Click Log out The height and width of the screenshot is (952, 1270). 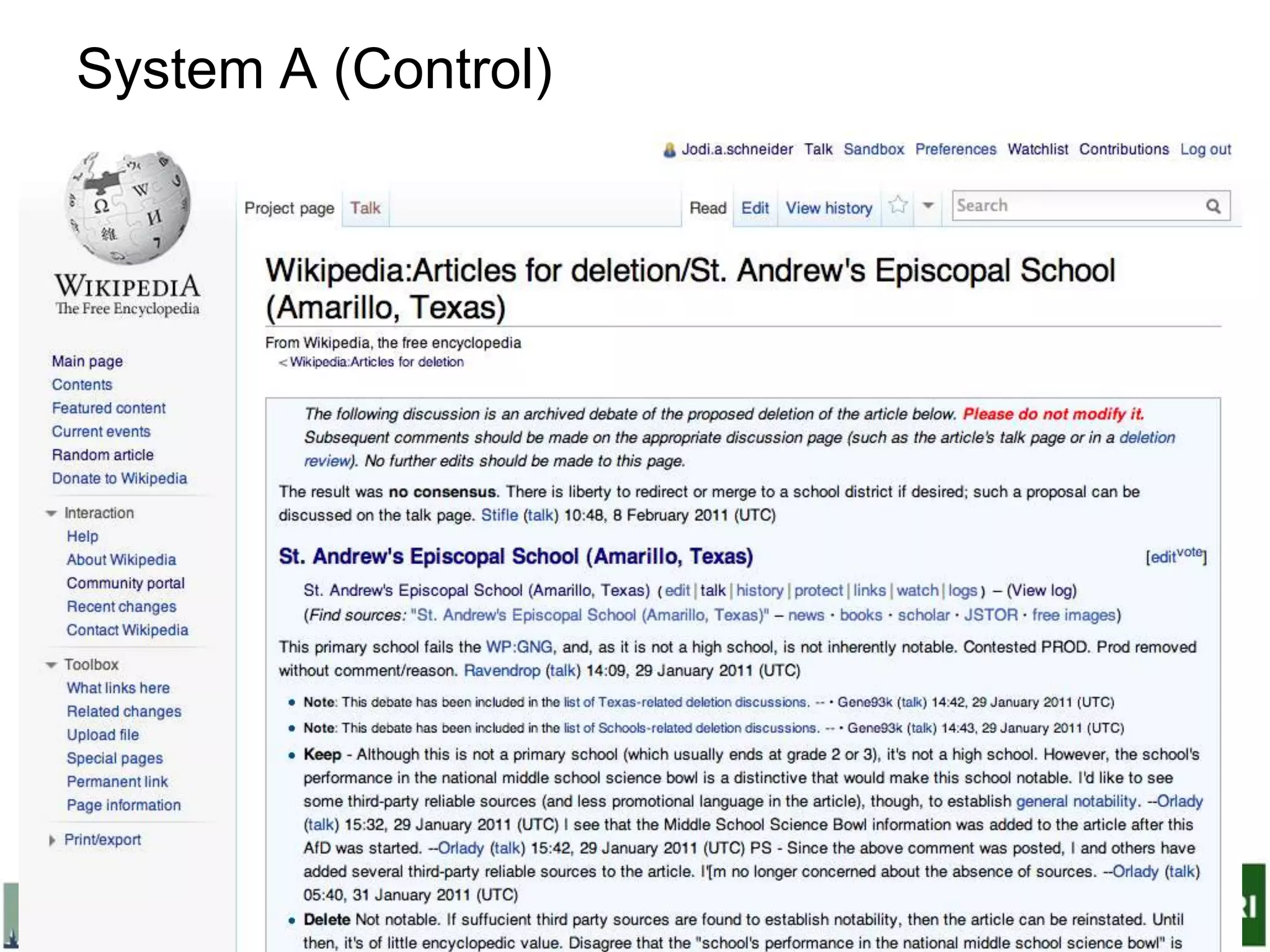1205,150
